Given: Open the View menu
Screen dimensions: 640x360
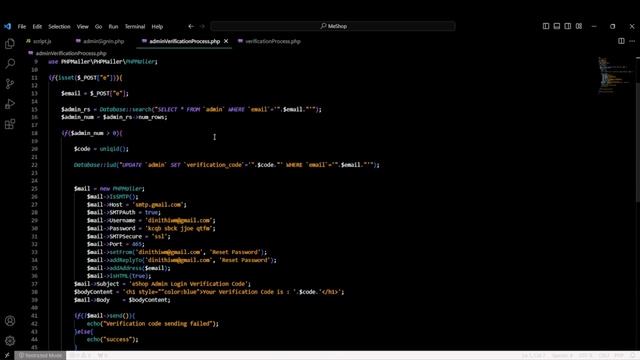Looking at the screenshot, I should click(x=82, y=27).
